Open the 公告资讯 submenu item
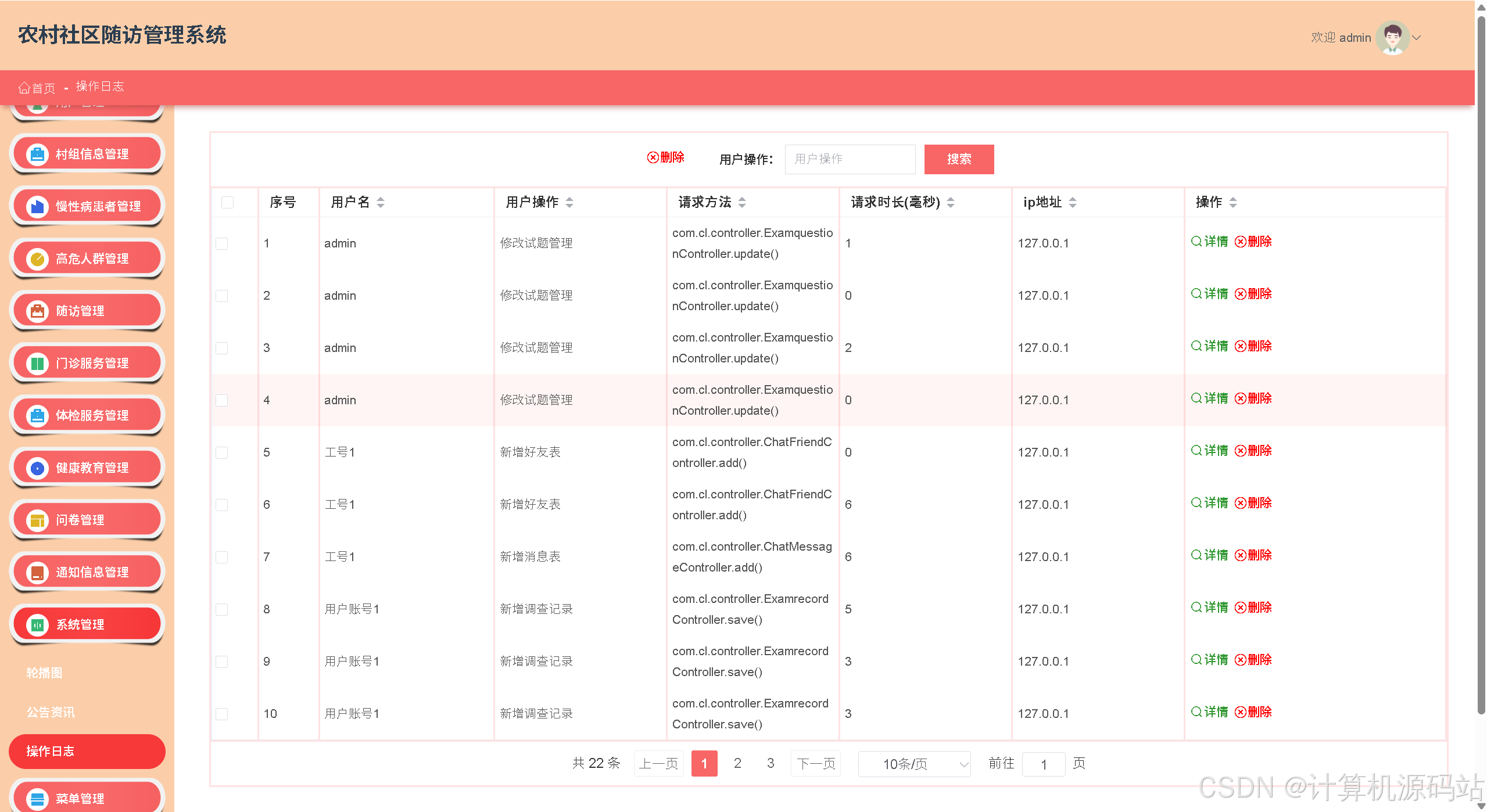This screenshot has width=1487, height=812. (x=51, y=713)
